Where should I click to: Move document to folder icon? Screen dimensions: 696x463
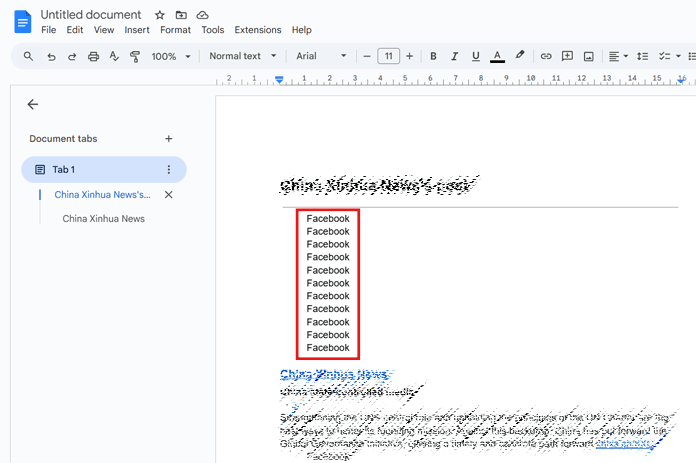[181, 15]
